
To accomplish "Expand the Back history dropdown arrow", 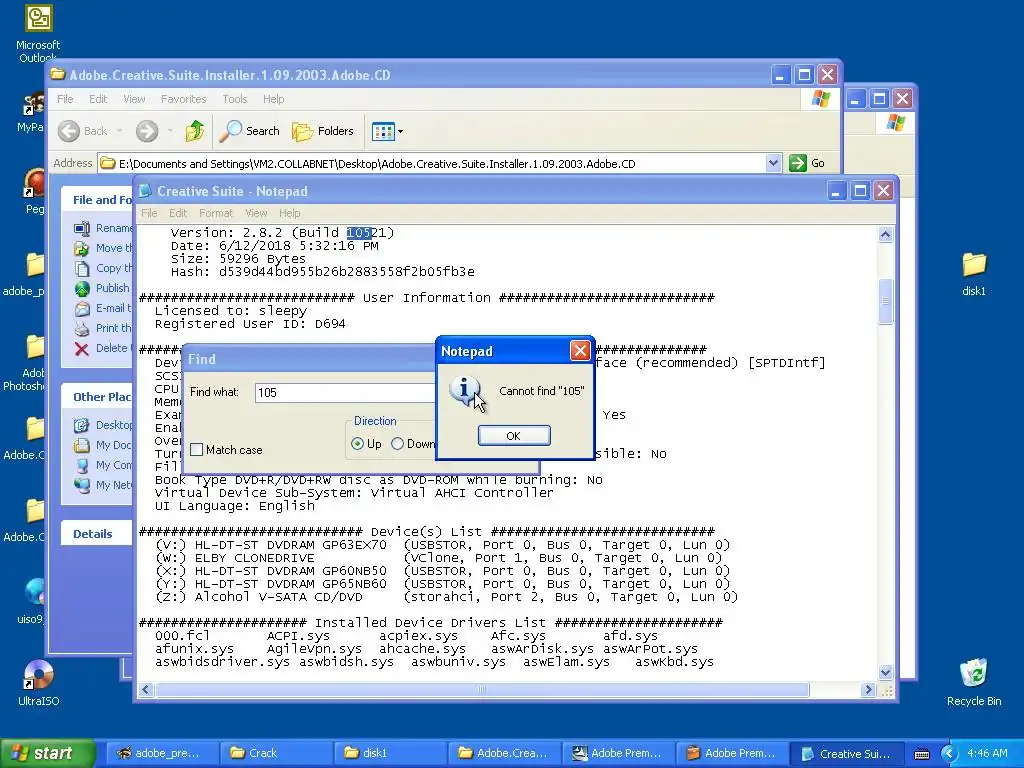I will pos(120,131).
